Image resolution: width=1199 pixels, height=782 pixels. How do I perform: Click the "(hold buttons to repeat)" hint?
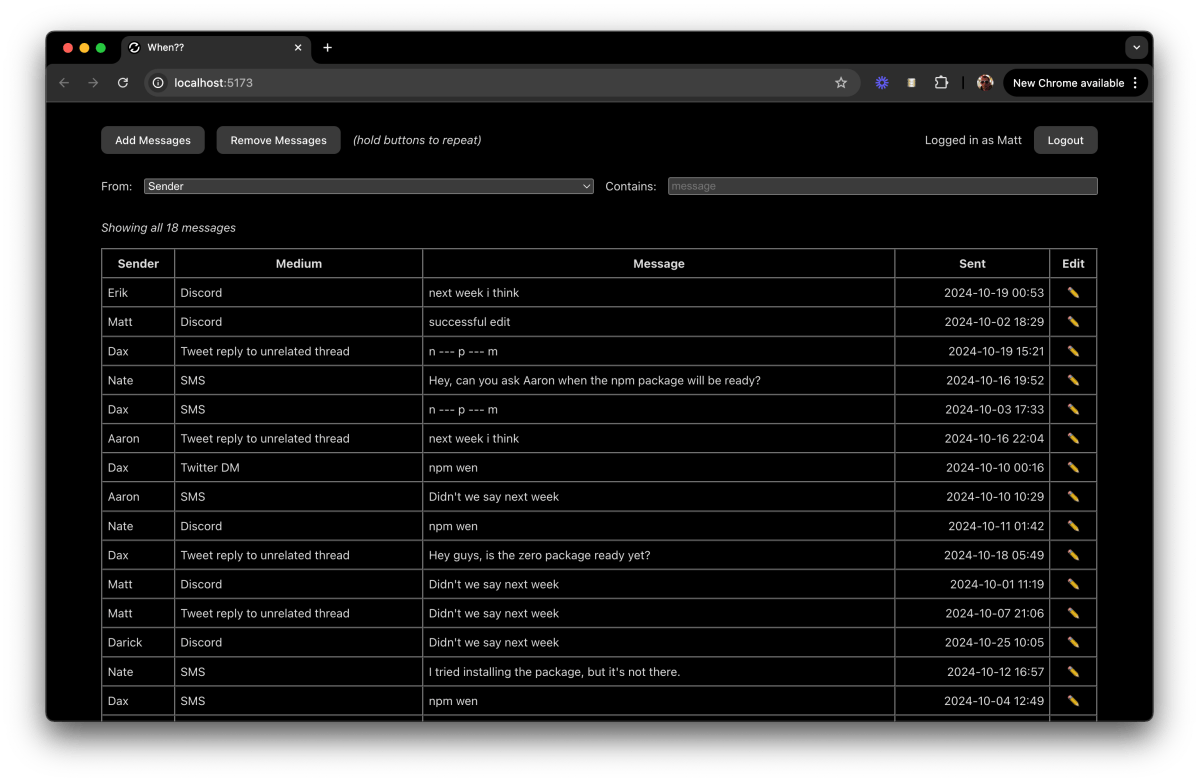point(417,140)
